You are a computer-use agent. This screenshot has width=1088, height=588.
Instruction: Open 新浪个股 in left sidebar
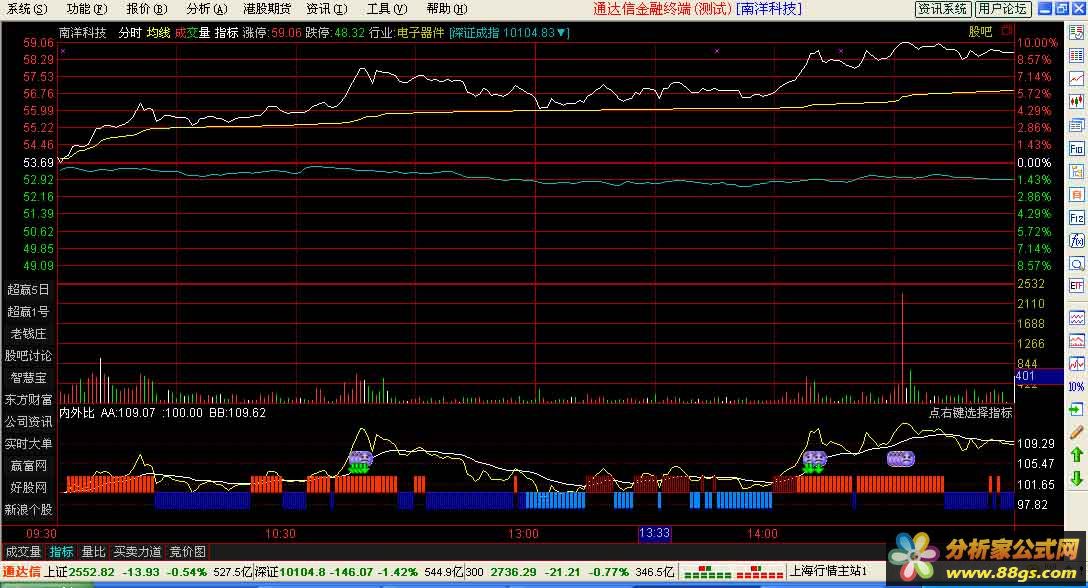point(28,510)
